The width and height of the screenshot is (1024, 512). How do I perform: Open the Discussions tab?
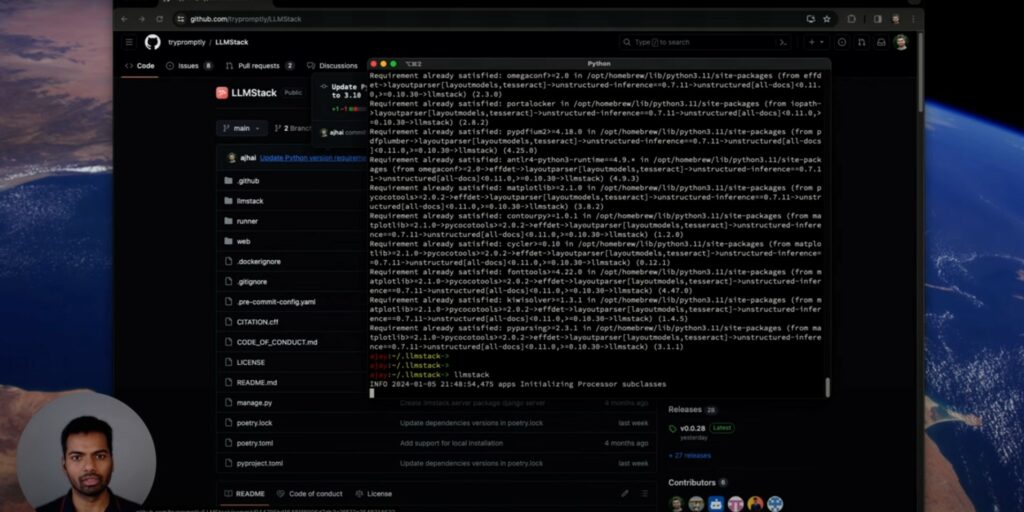332,66
